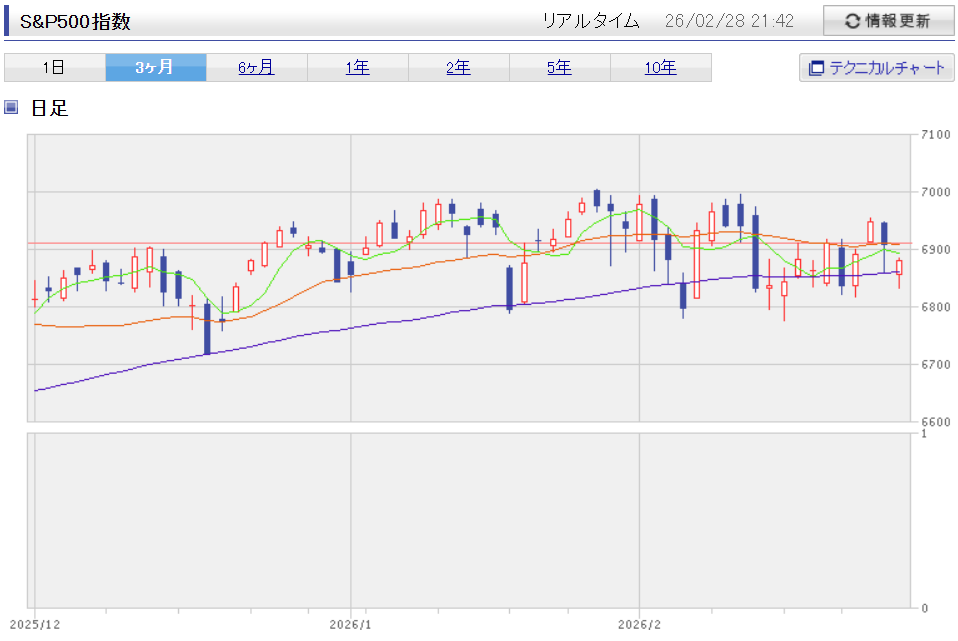Select the active 3ヶ月 period tab
The height and width of the screenshot is (641, 958).
coord(155,68)
